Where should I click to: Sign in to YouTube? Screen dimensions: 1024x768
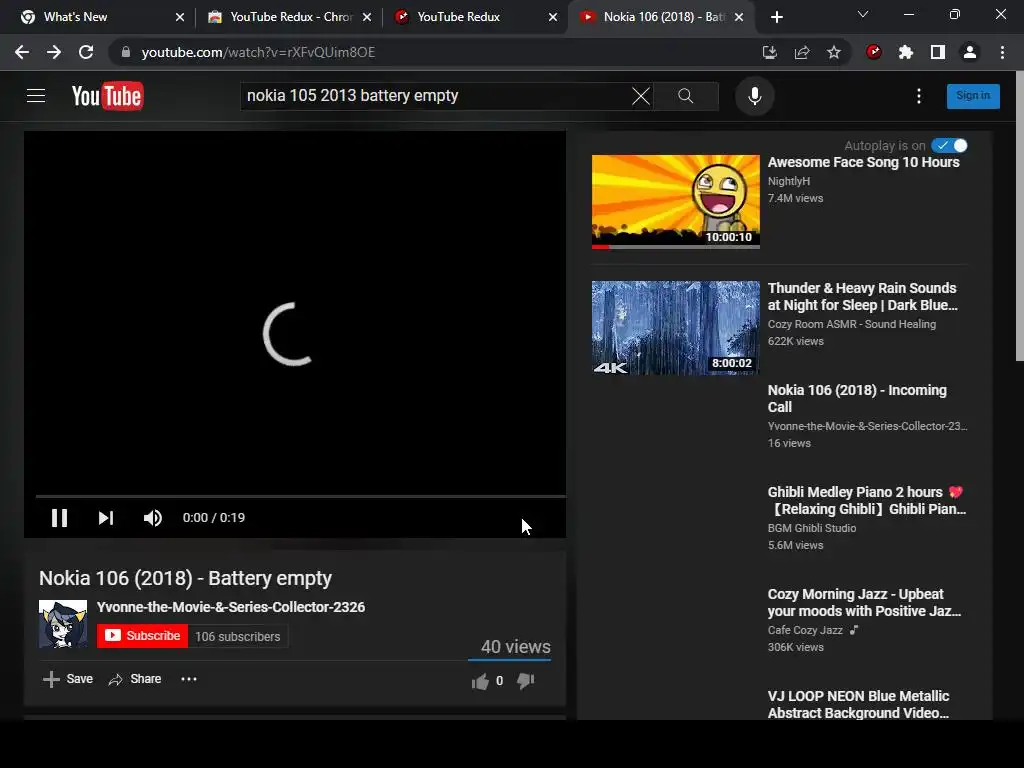click(973, 96)
